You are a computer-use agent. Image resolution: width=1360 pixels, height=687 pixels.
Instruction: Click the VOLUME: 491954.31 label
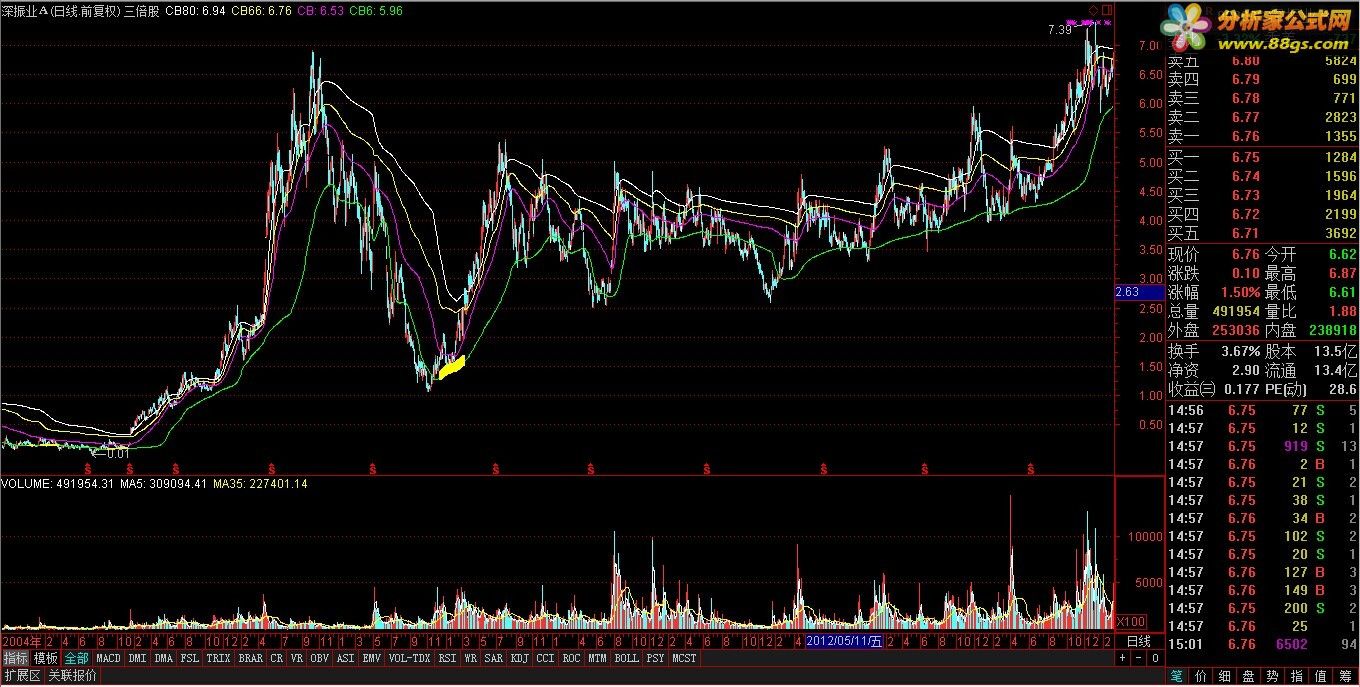(x=58, y=484)
